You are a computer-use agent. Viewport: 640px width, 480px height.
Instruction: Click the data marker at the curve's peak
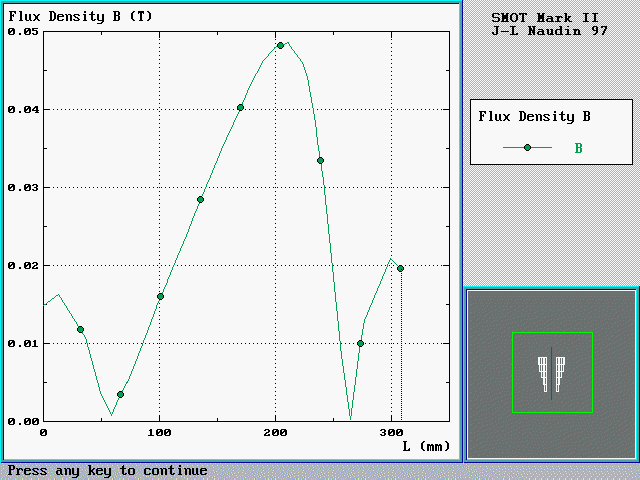pos(280,46)
